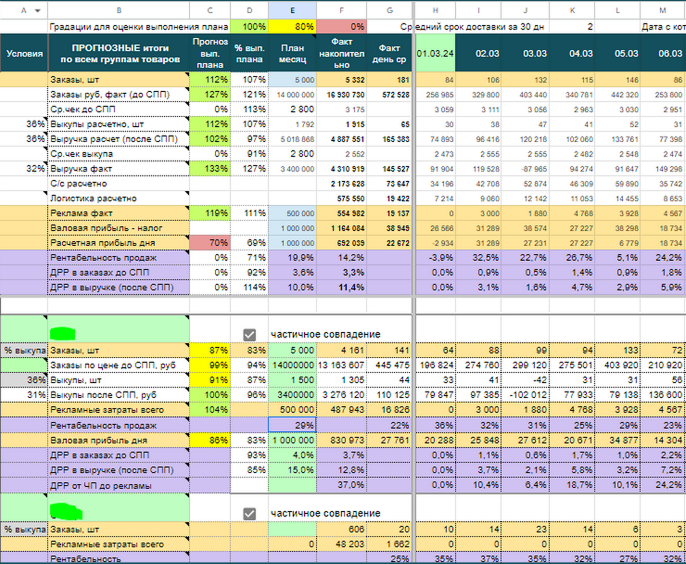Select column H header
Image resolution: width=686 pixels, height=564 pixels.
[435, 11]
